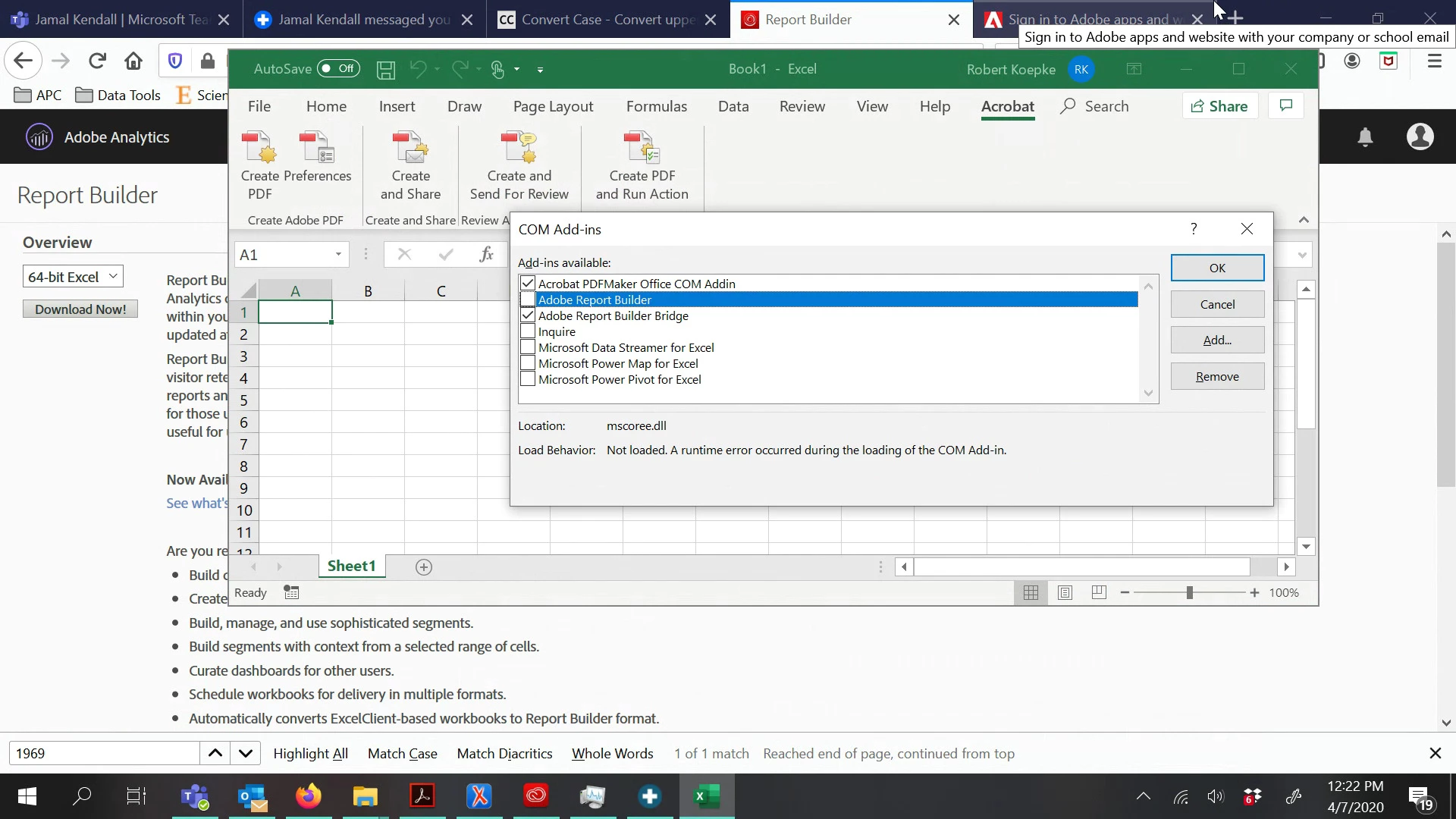Expand the Name Box dropdown arrow
Image resolution: width=1456 pixels, height=819 pixels.
(338, 255)
